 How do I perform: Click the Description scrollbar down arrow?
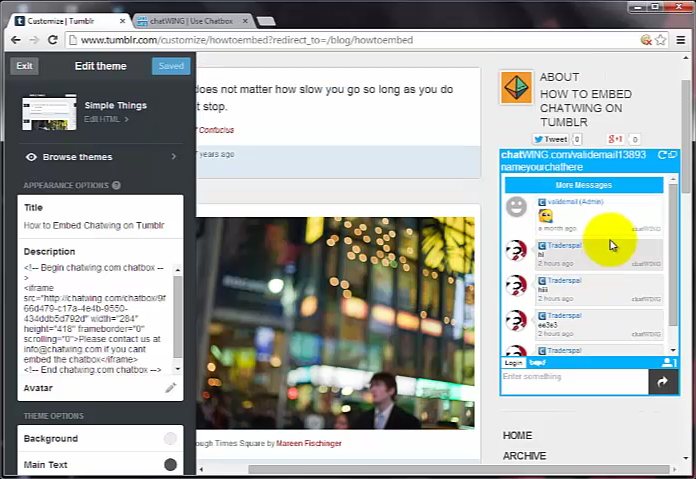pos(178,369)
